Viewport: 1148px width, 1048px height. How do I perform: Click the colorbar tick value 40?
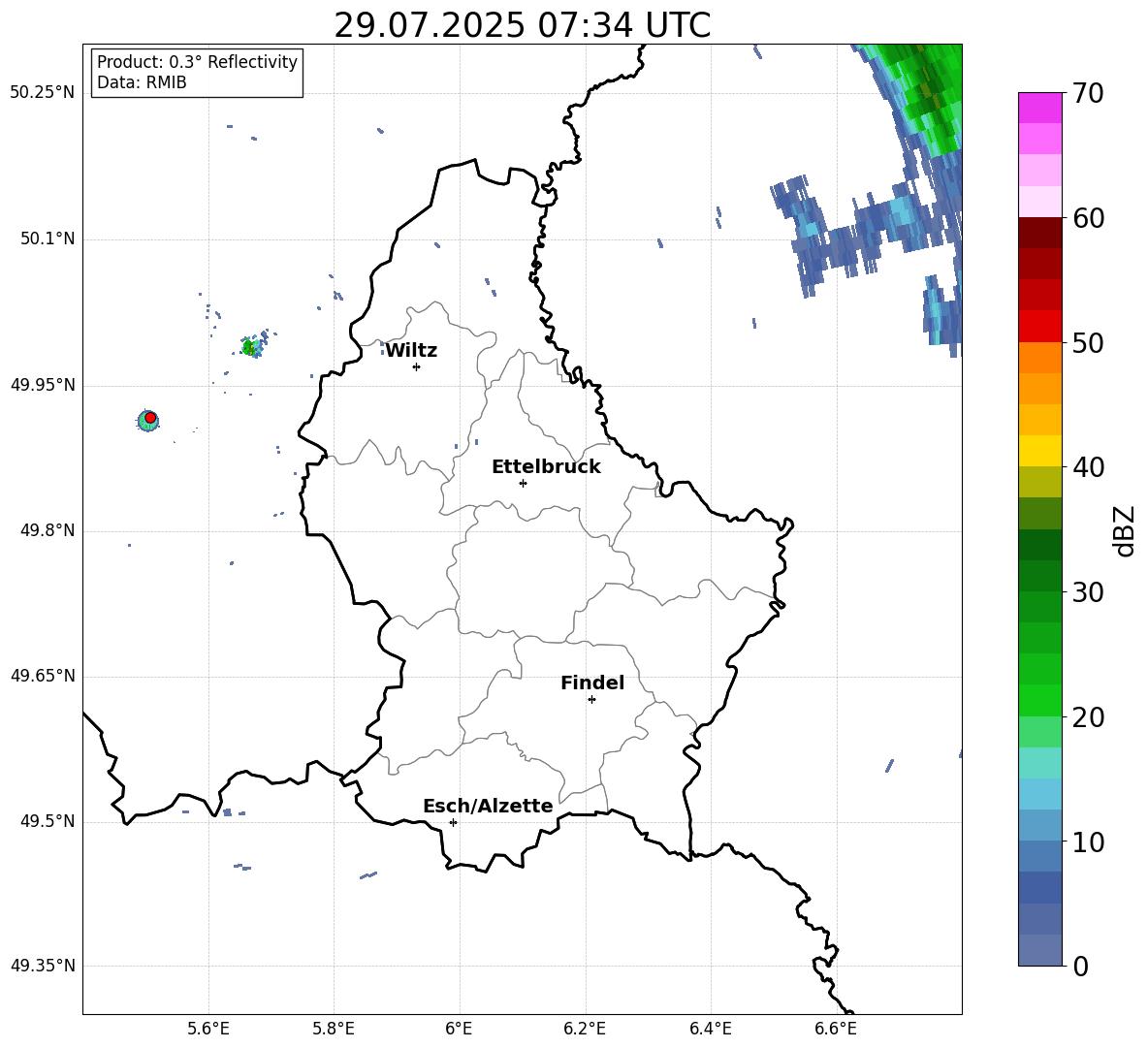[x=1088, y=467]
